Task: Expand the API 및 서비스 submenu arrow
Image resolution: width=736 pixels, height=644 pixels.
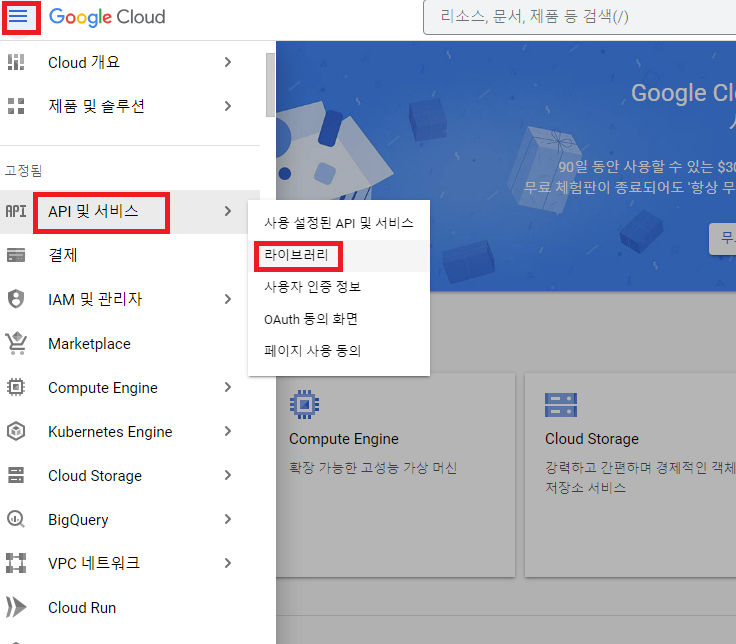Action: point(228,211)
